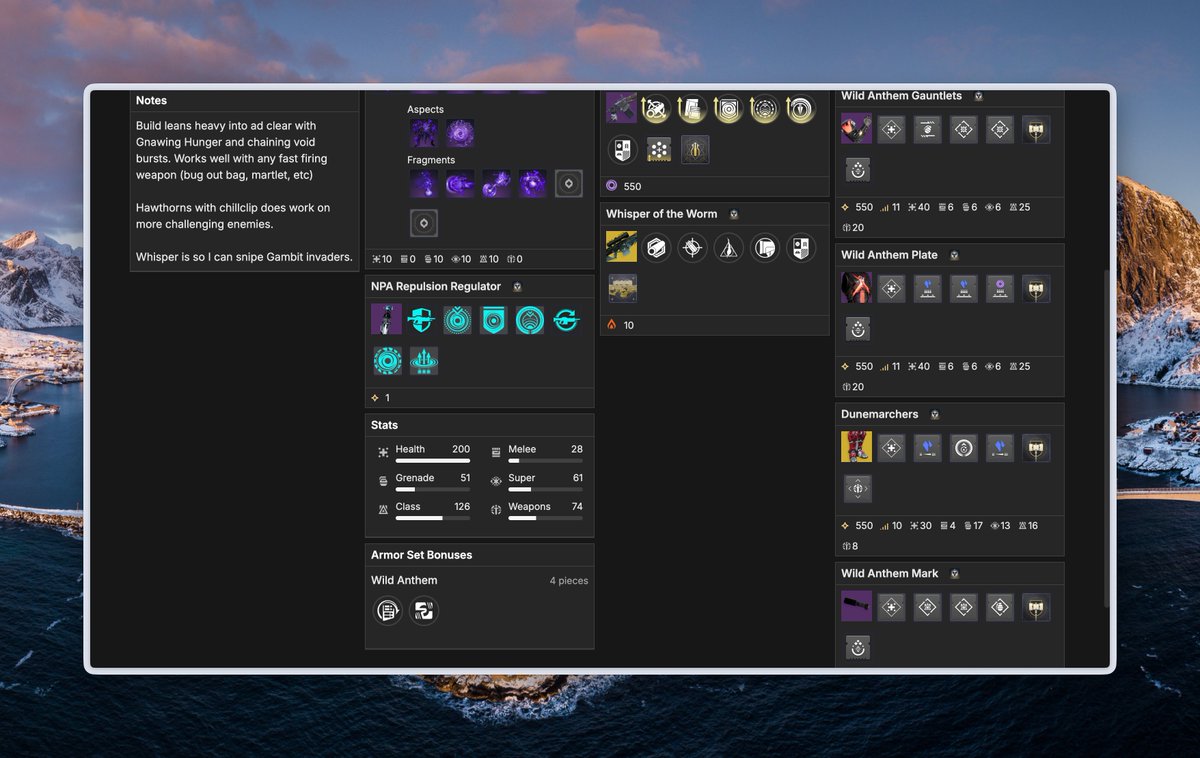This screenshot has height=758, width=1200.
Task: Click the second-row mod icon under Dunemarchers
Action: tap(858, 489)
